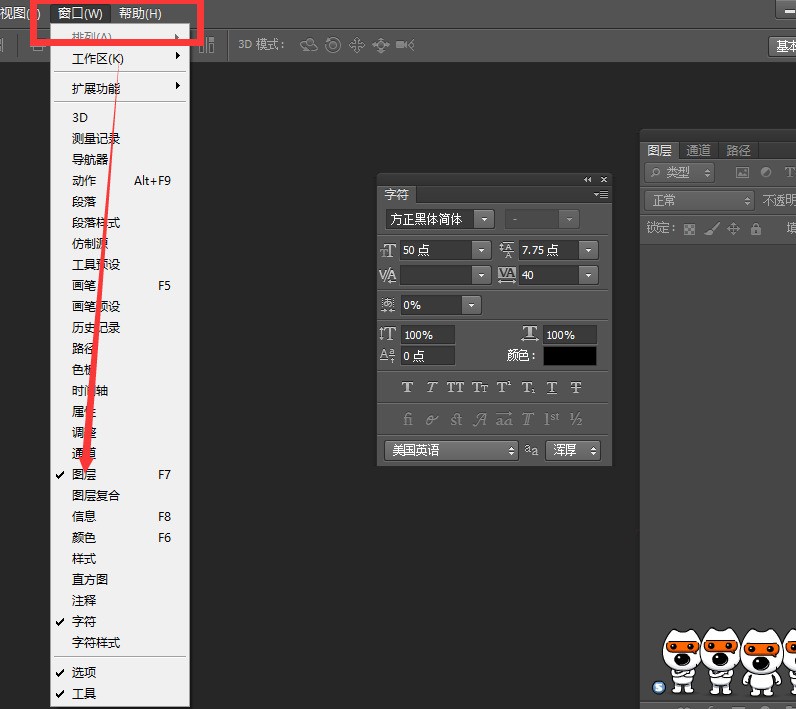This screenshot has height=709, width=796.
Task: Apply Strikethrough text style
Action: (x=576, y=388)
